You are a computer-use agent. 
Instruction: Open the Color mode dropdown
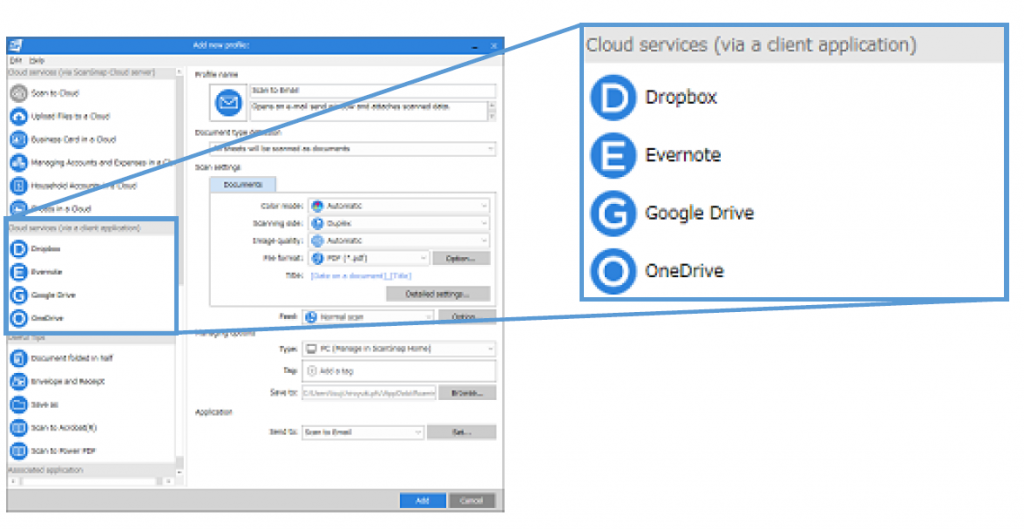point(399,206)
